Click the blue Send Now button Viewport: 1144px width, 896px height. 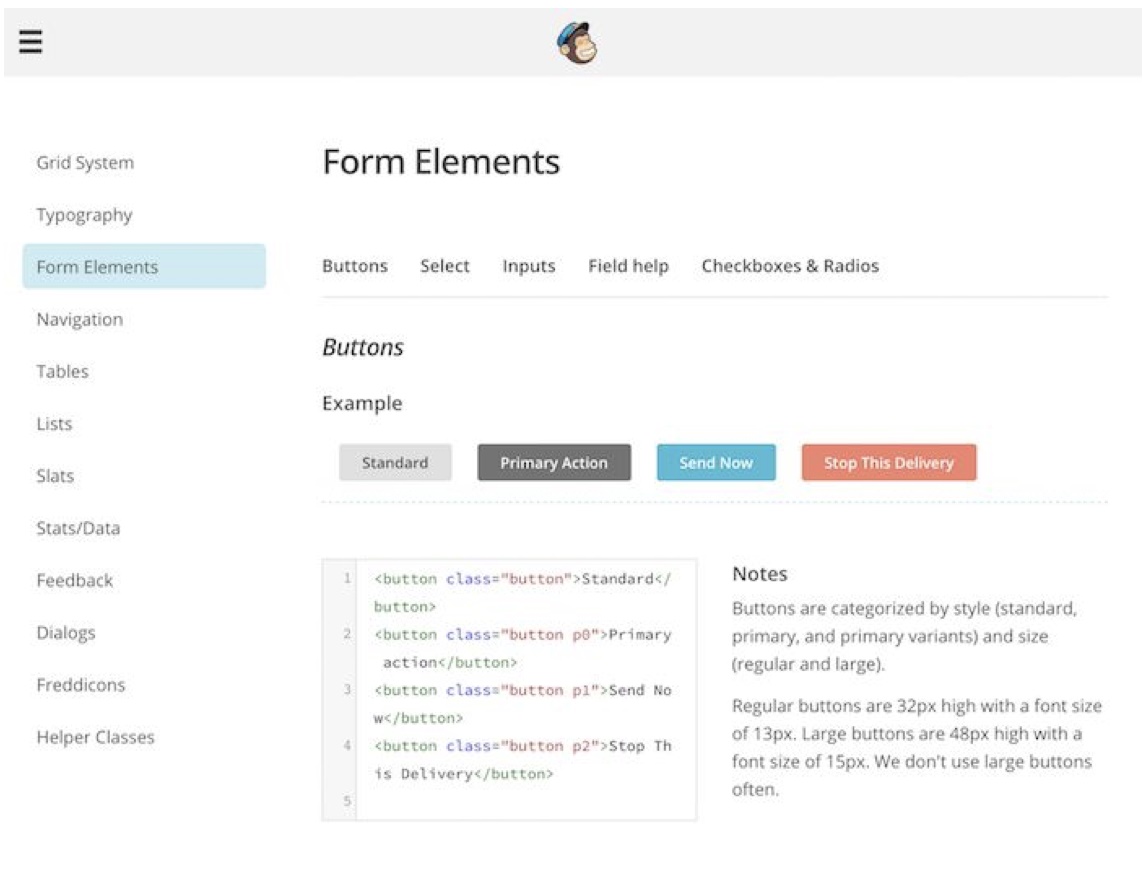coord(716,463)
